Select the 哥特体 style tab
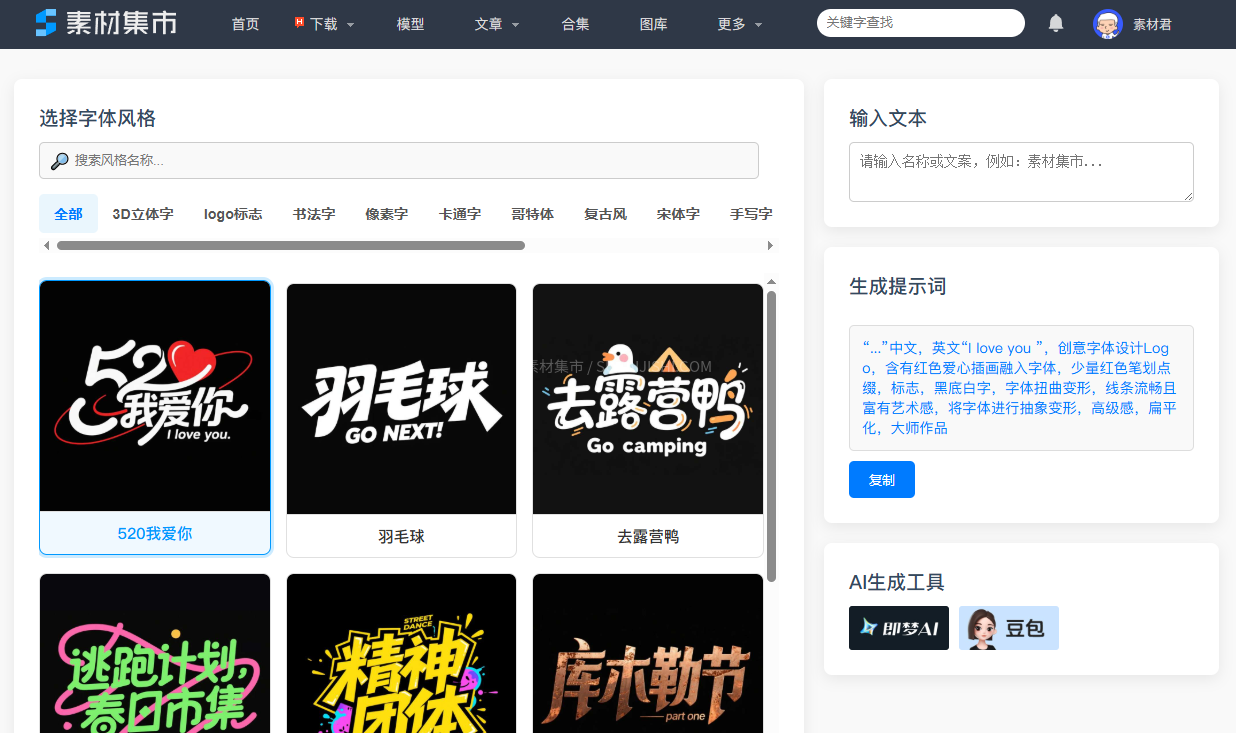 [x=532, y=214]
